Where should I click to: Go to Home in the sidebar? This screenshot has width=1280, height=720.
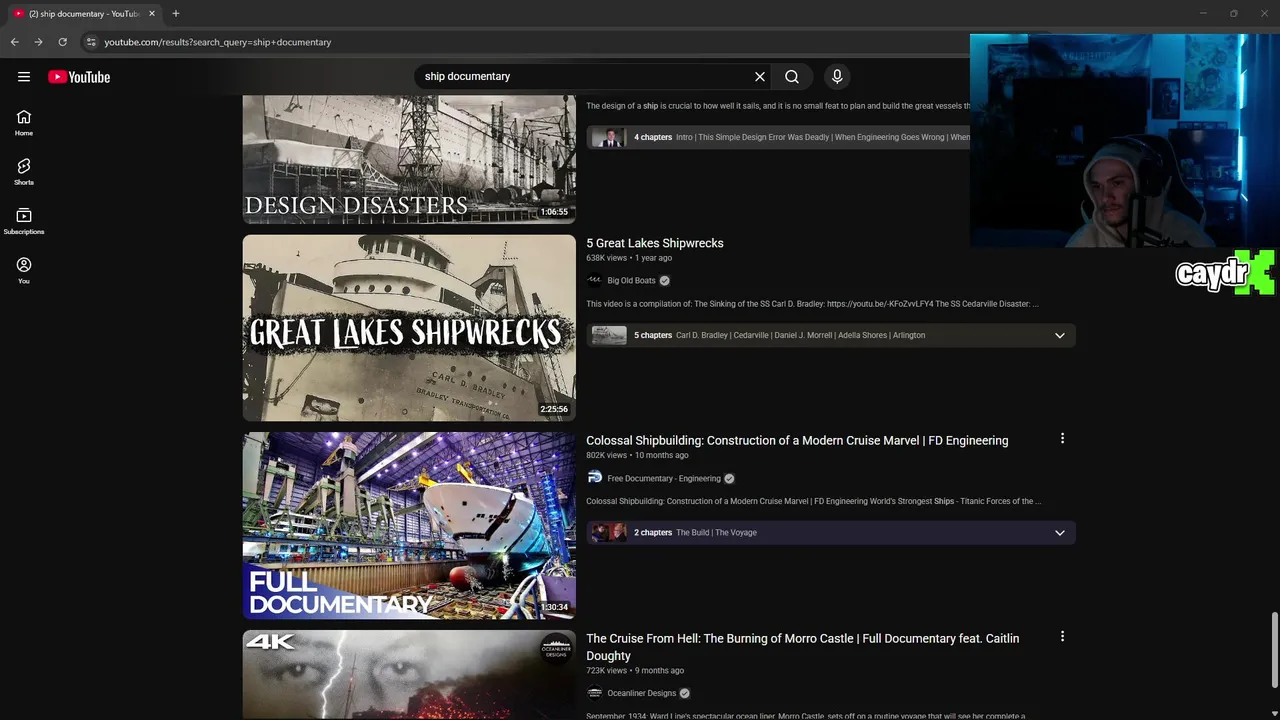click(x=24, y=123)
